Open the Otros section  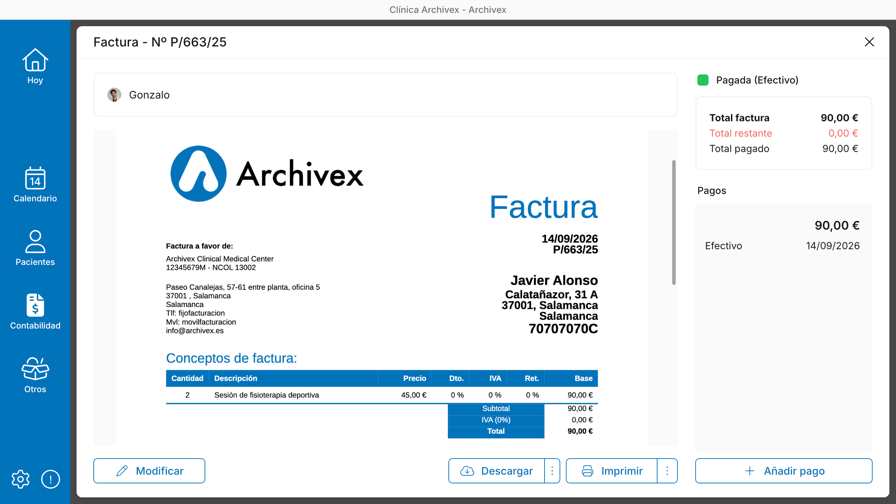(x=35, y=375)
